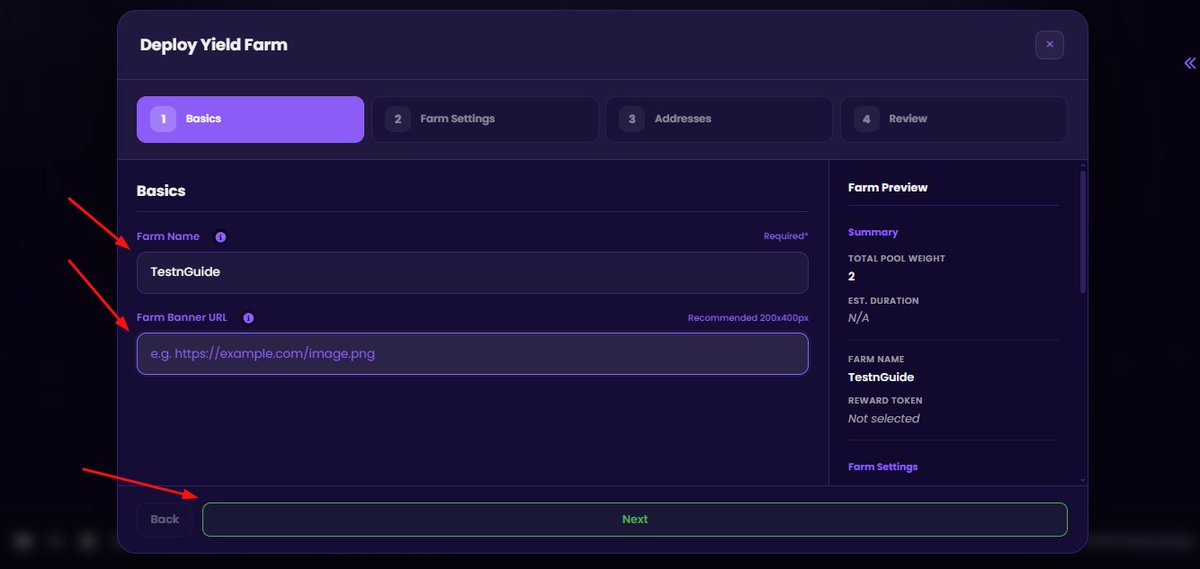Click Farm Settings section in preview panel
This screenshot has height=569, width=1200.
tap(883, 467)
